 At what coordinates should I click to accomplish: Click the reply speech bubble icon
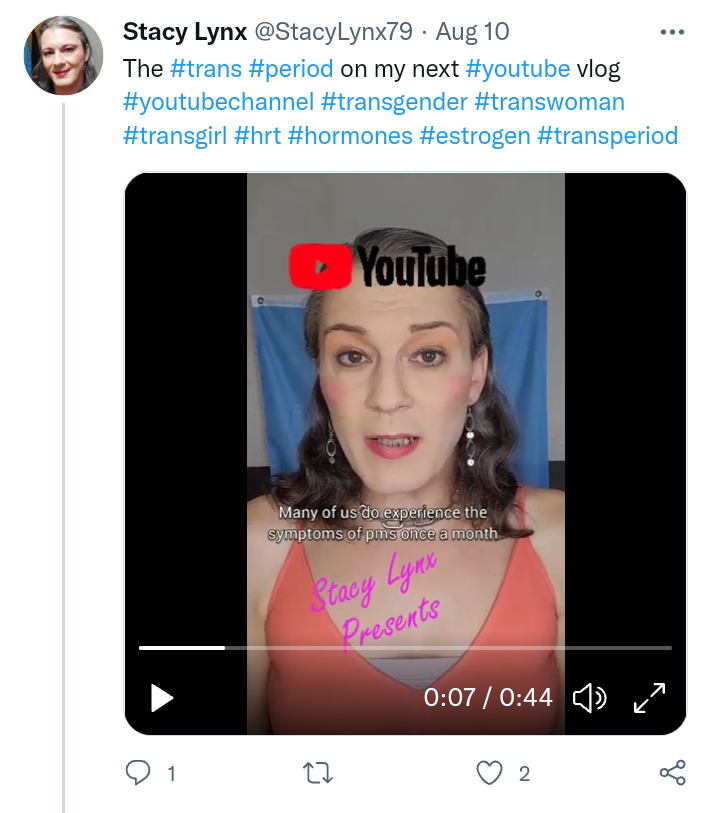[x=138, y=773]
